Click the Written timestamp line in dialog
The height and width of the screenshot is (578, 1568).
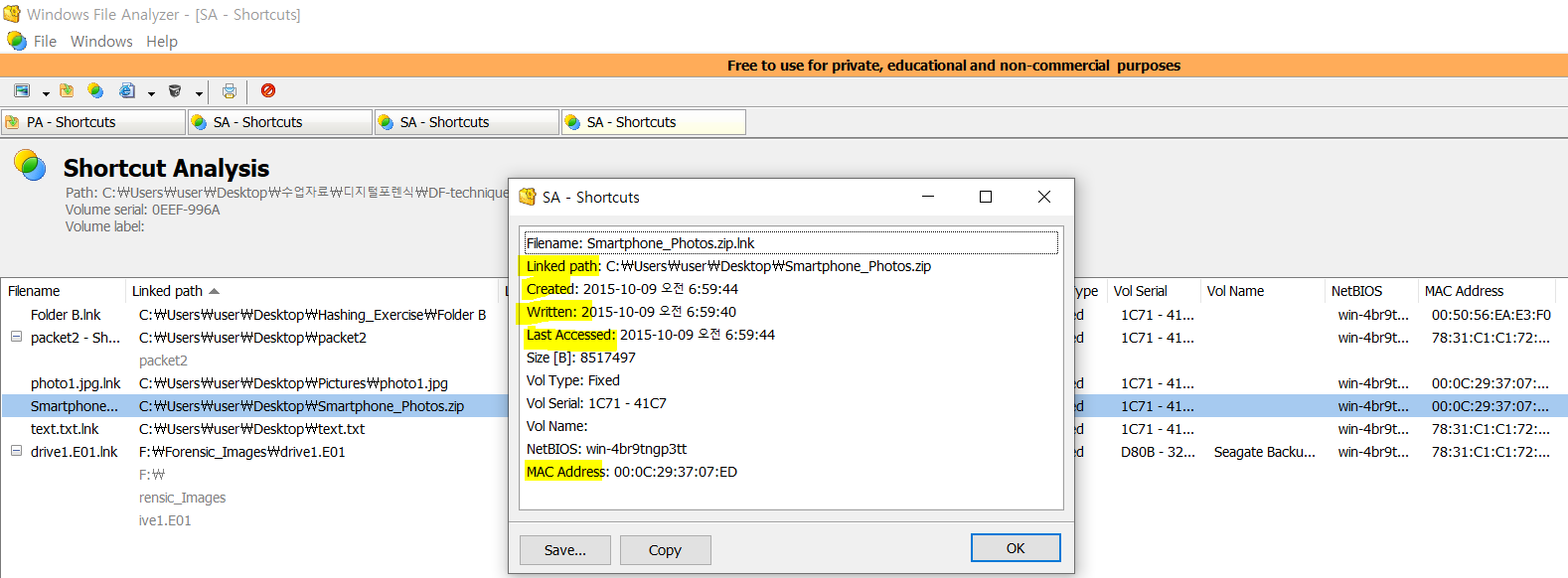pos(631,312)
